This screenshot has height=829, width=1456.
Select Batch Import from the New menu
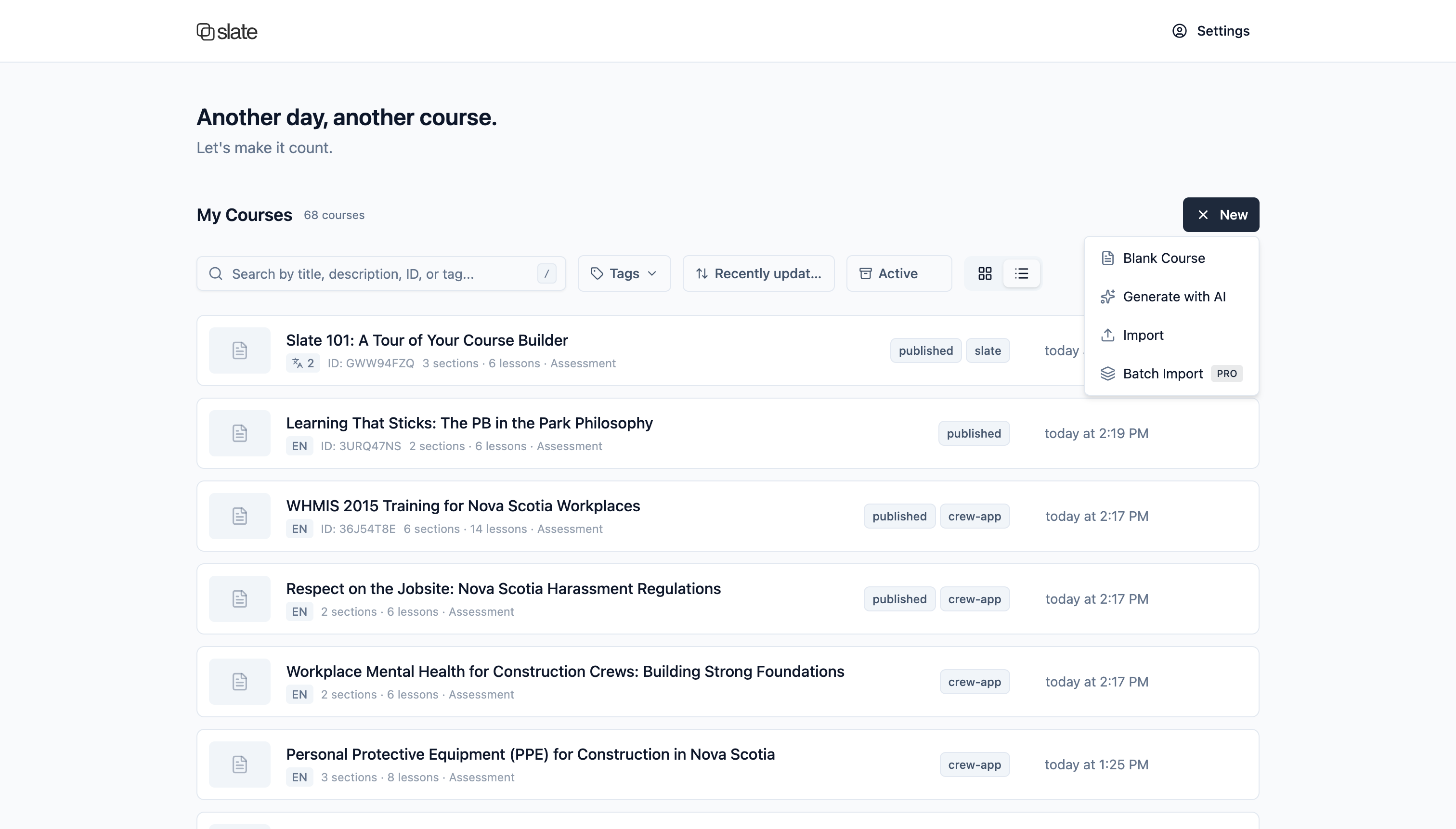coord(1162,374)
